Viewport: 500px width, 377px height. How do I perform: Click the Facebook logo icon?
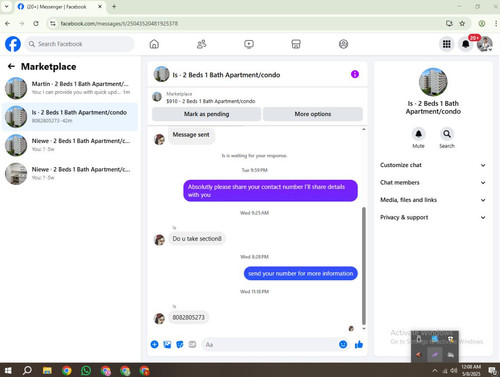coord(13,44)
